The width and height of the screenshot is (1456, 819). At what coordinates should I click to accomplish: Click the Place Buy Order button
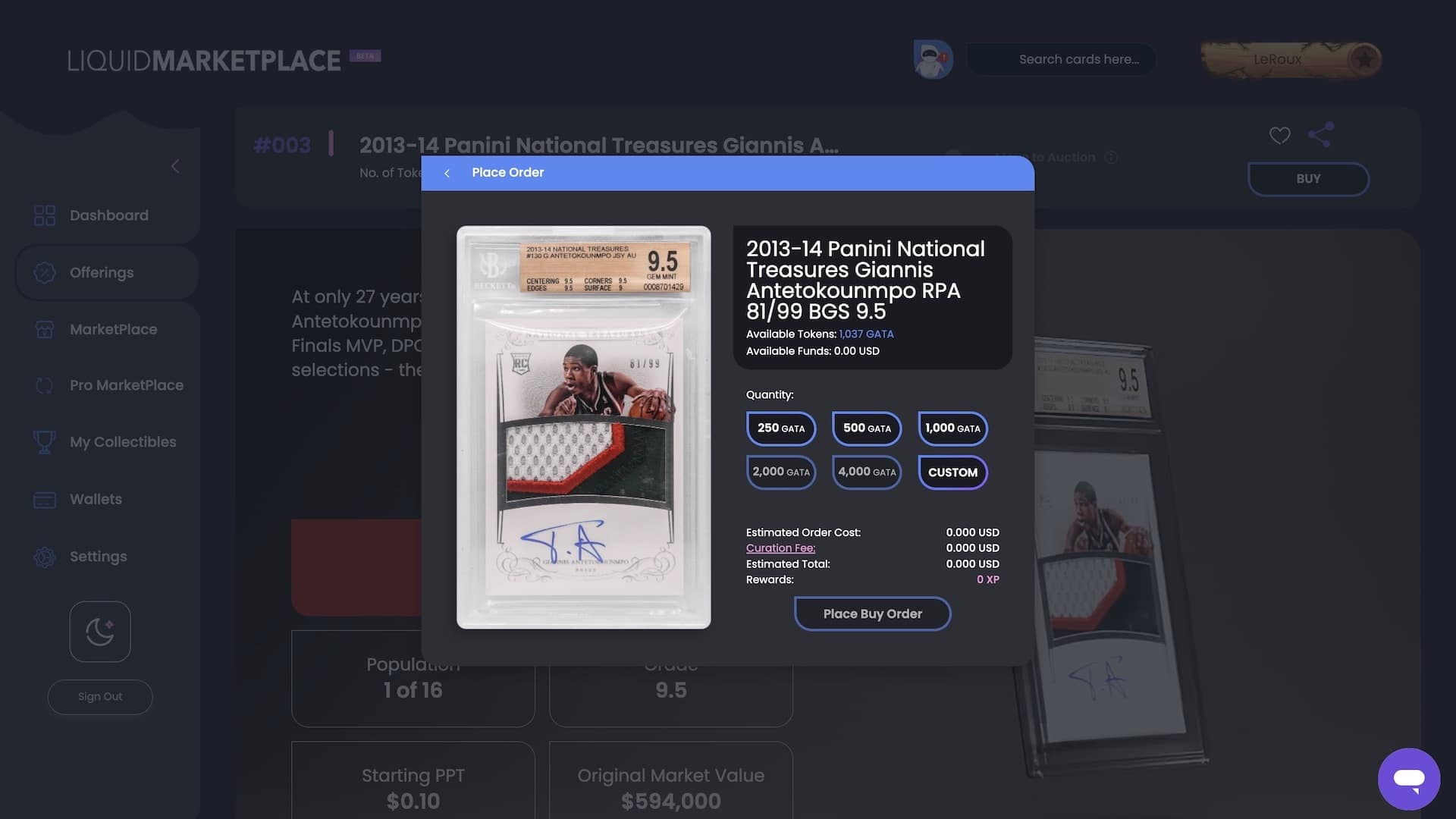[872, 613]
